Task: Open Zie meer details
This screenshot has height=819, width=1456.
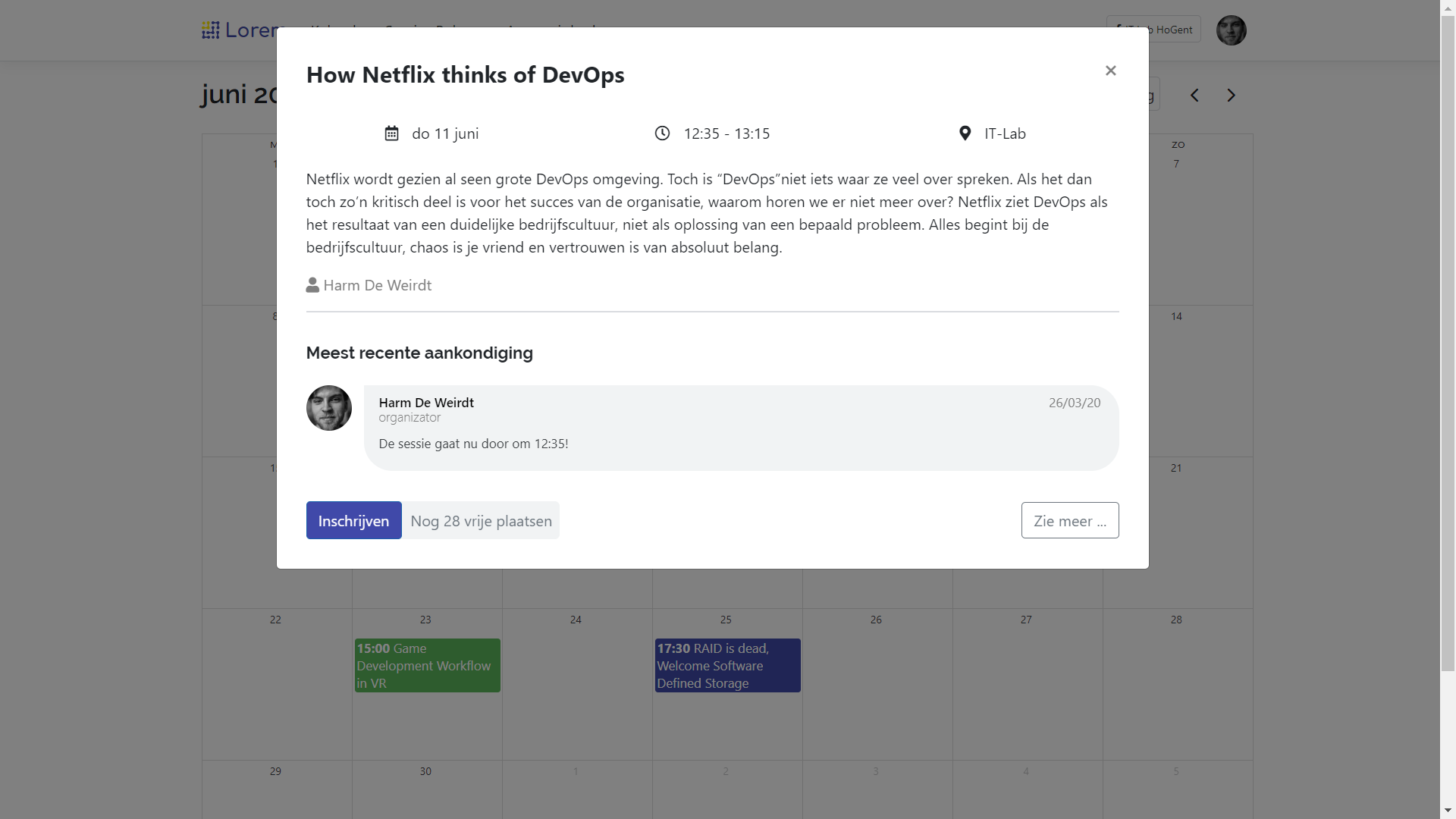Action: [x=1069, y=521]
